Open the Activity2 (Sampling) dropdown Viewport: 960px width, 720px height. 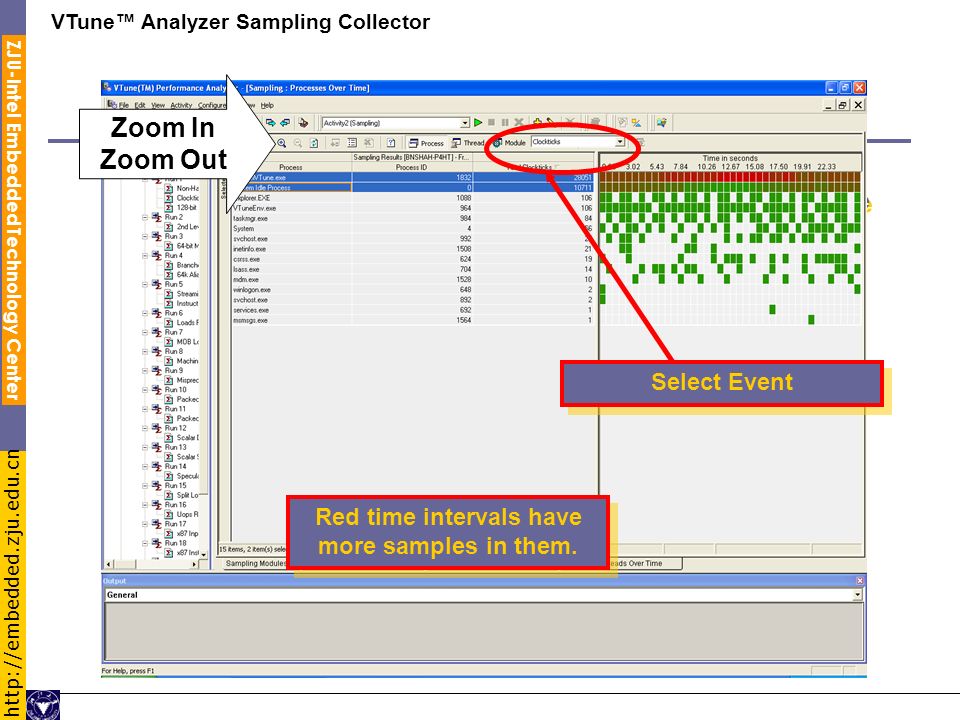click(x=465, y=123)
